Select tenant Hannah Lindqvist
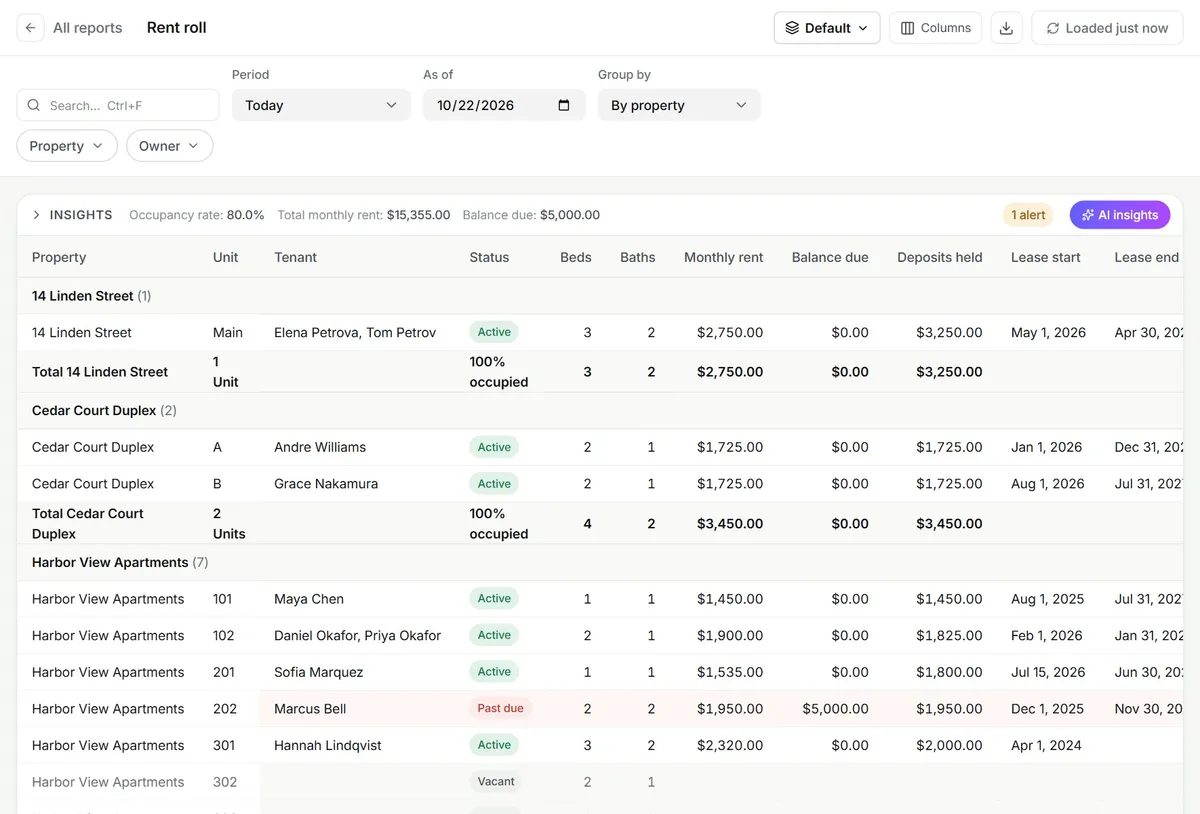Screen dimensions: 1200x814 point(328,745)
